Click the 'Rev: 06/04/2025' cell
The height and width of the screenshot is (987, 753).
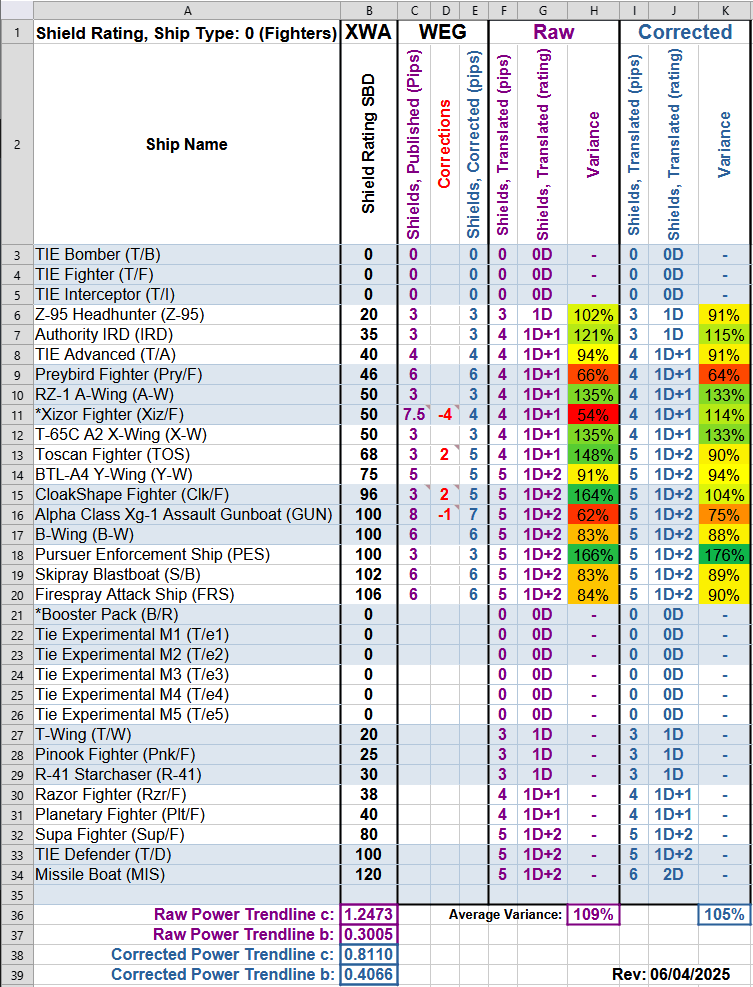point(671,975)
